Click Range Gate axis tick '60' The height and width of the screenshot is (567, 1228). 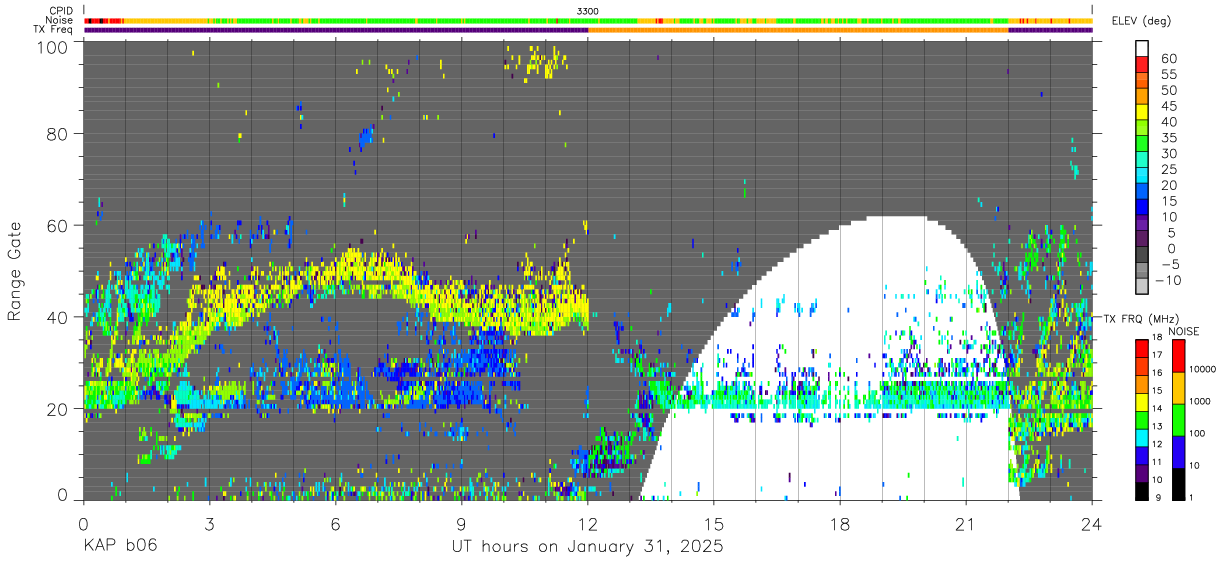[x=59, y=226]
